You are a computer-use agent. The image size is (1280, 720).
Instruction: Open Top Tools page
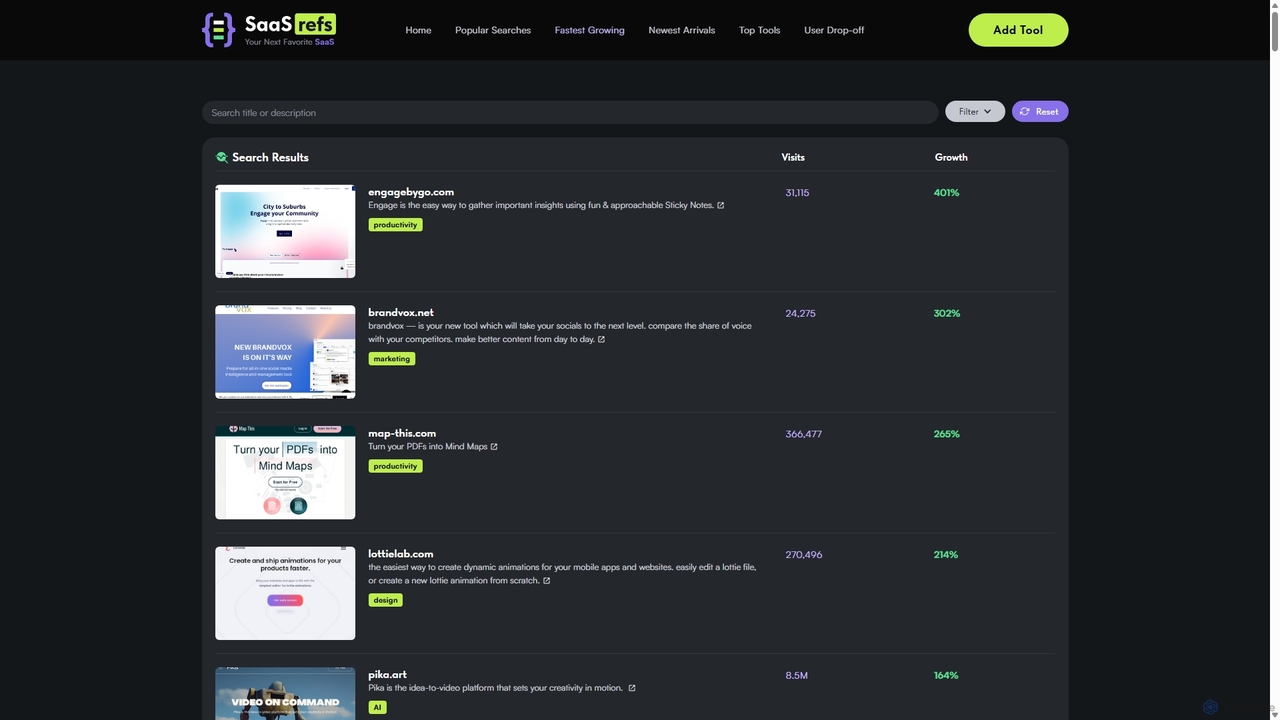760,30
